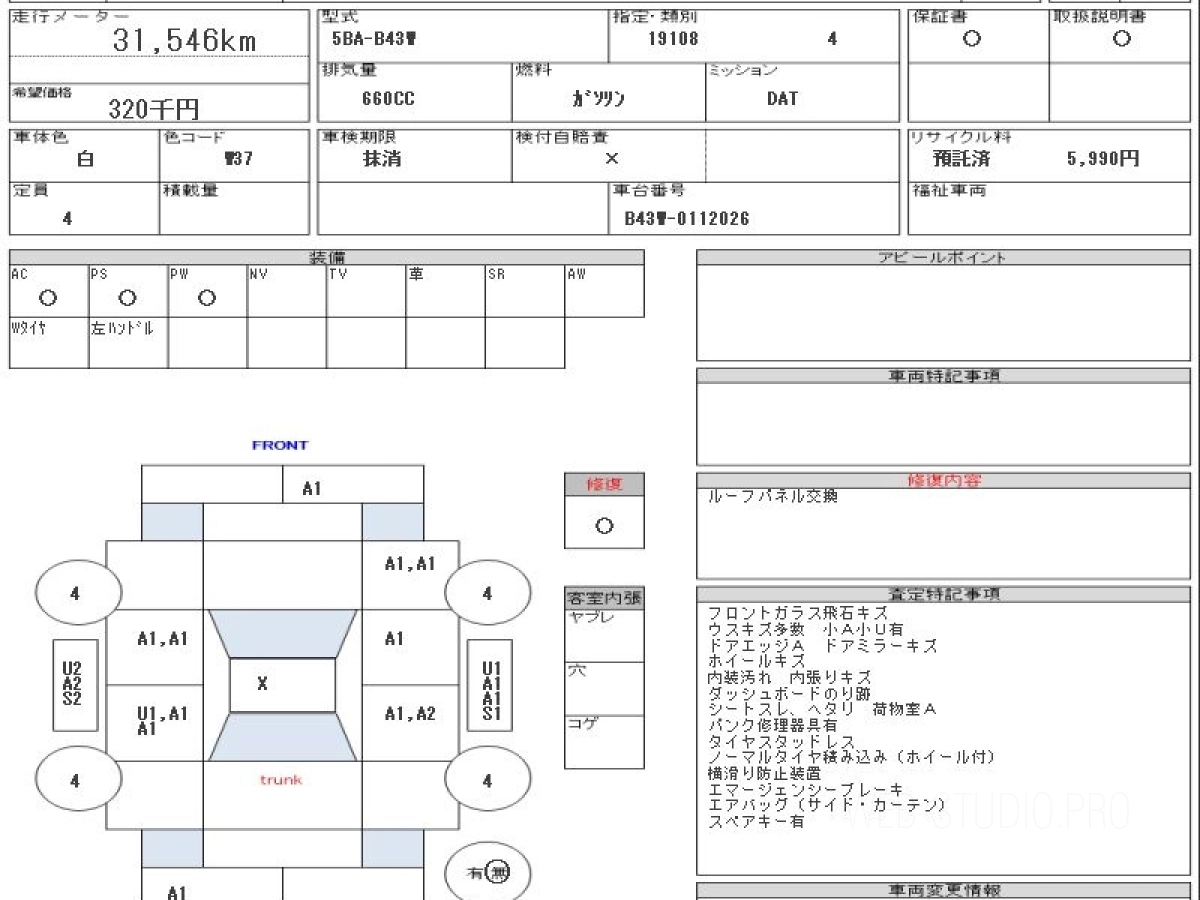The height and width of the screenshot is (900, 1200).
Task: Click the 320千円 asking price value
Action: [x=154, y=110]
